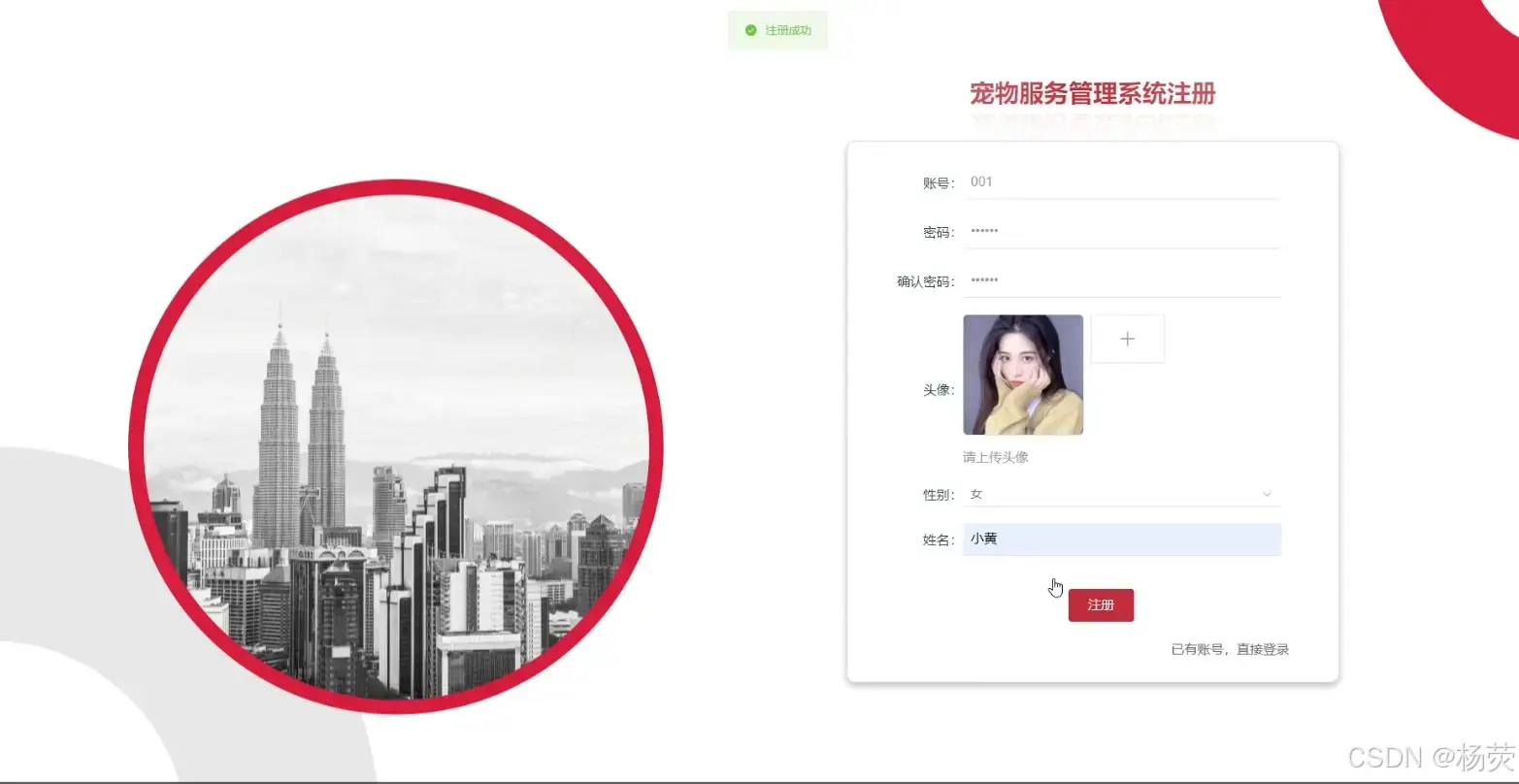Open the 性别 gender dropdown
The image size is (1519, 784).
[1121, 494]
